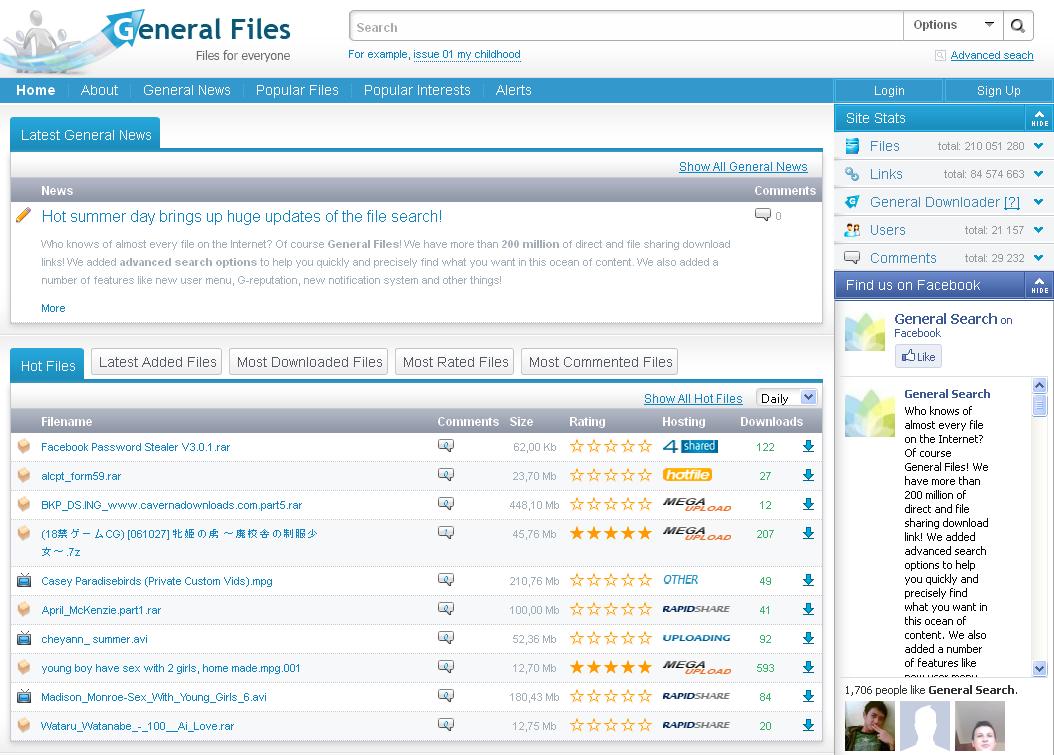Expand the General Downloader row
This screenshot has height=755, width=1054.
pos(1039,202)
